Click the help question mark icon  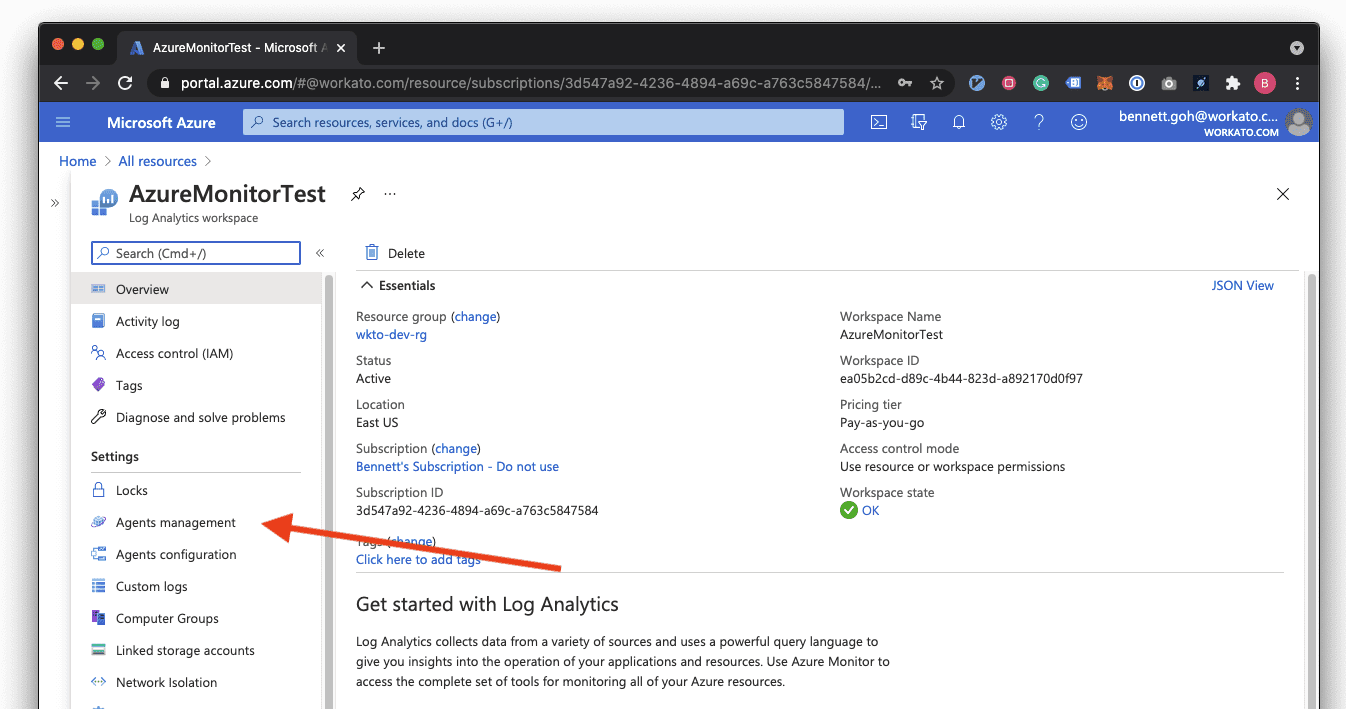tap(1039, 122)
